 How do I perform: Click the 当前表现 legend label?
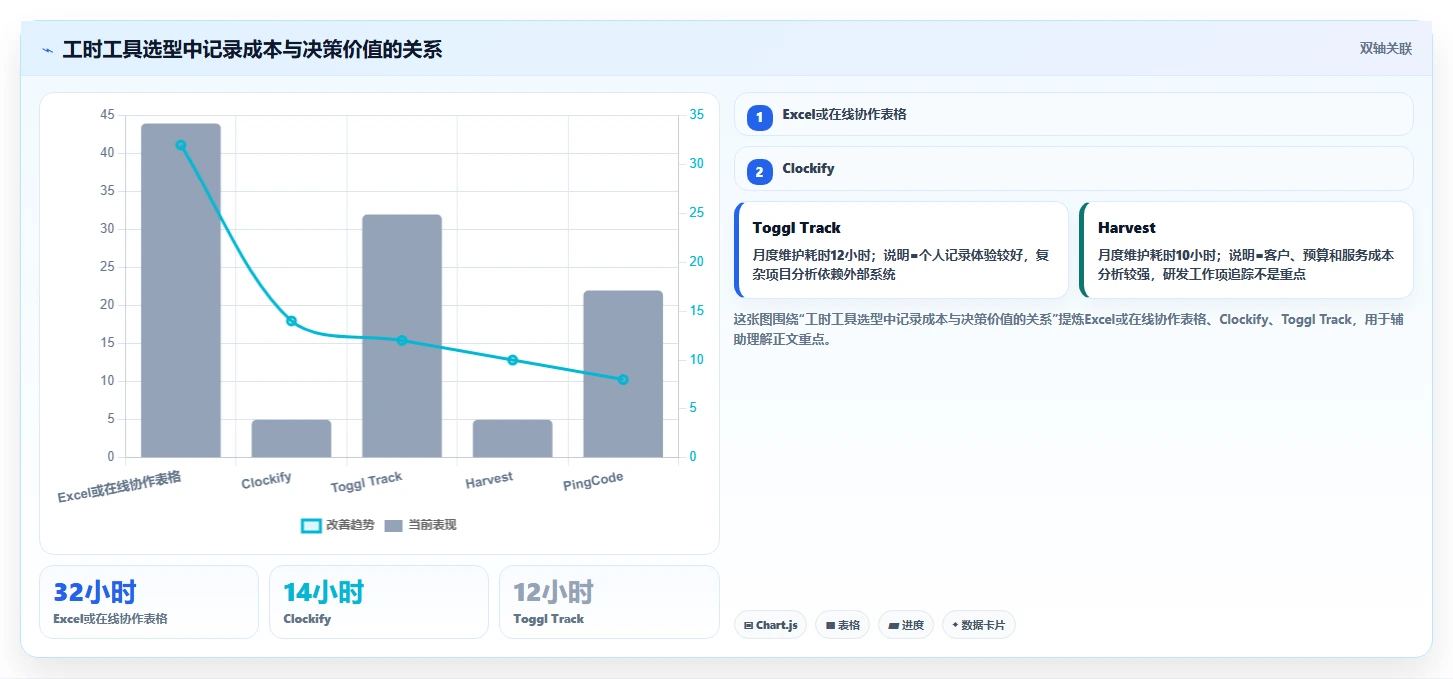(432, 525)
